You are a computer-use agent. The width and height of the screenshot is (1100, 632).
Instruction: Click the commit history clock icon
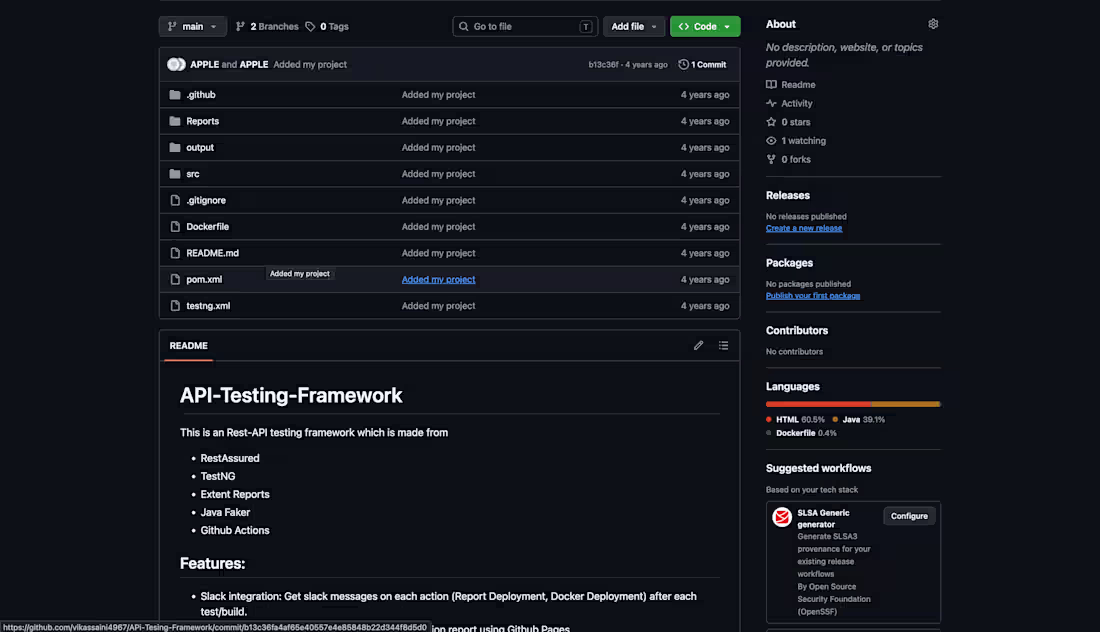683,65
